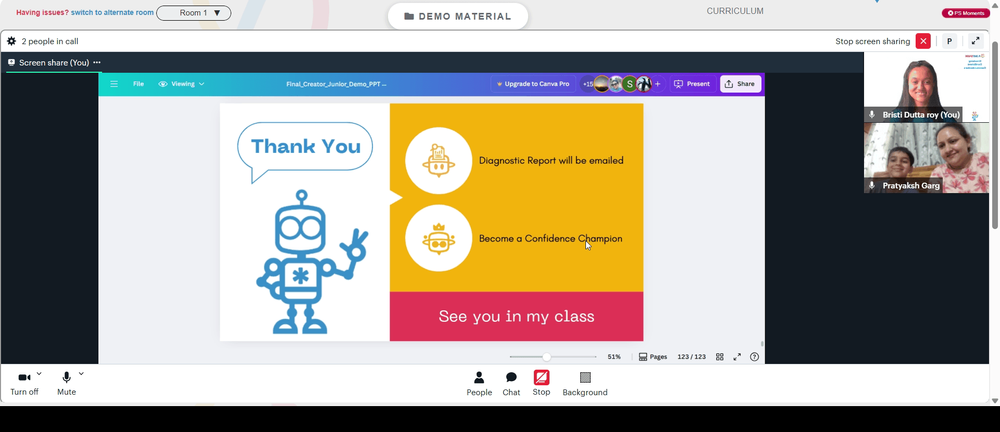The image size is (1000, 432).
Task: Open the Pages view
Action: coord(653,357)
